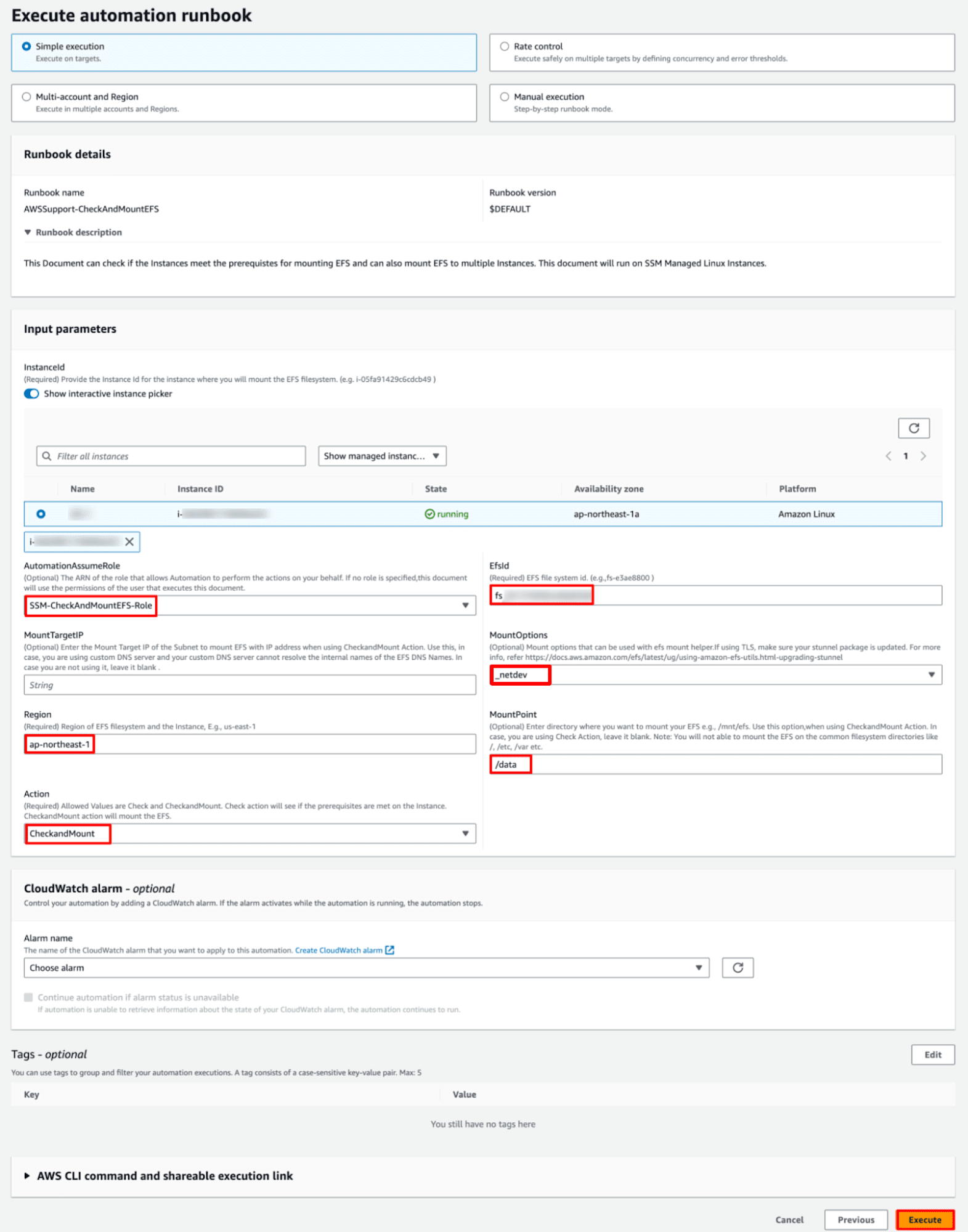968x1232 pixels.
Task: Open the Action dropdown showing CheckandMount
Action: [x=250, y=833]
